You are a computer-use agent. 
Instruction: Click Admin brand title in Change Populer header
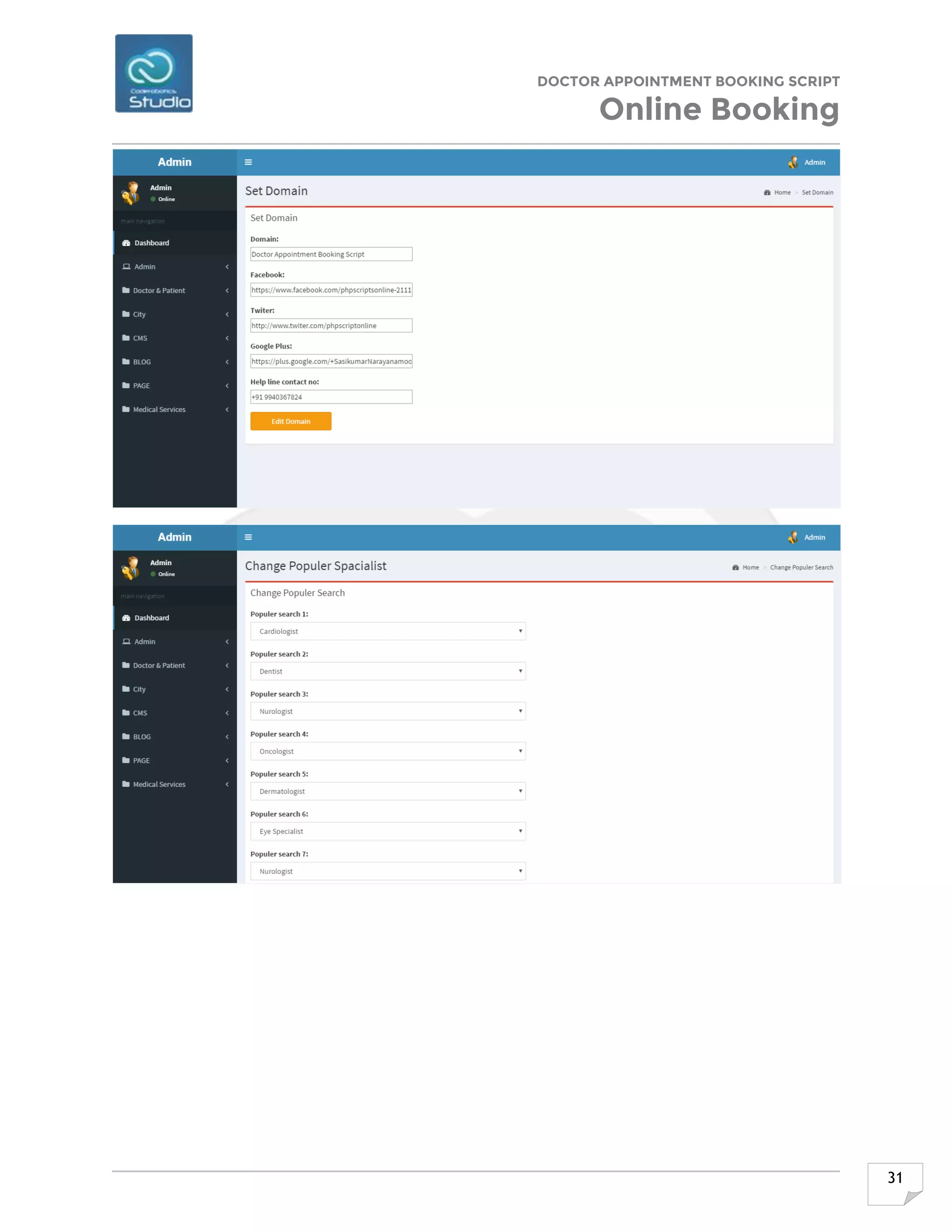(175, 537)
